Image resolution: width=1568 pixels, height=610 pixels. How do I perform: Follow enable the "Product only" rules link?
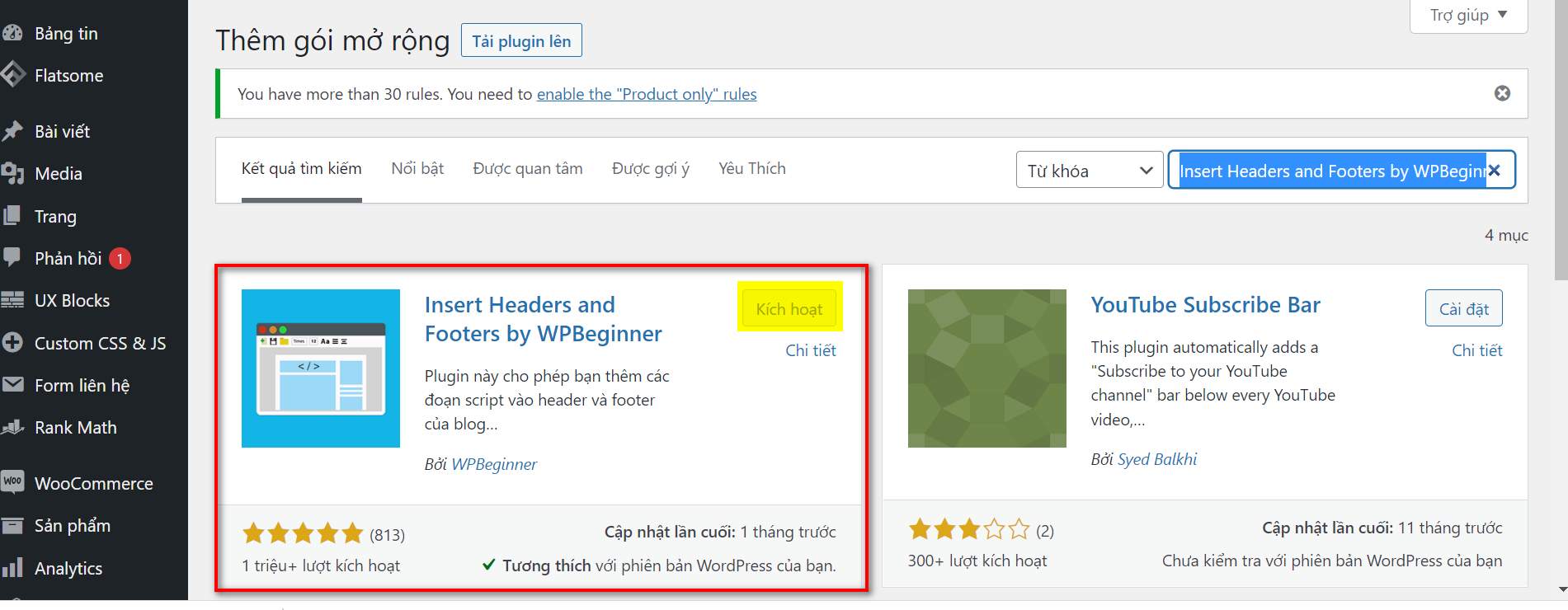pos(647,94)
